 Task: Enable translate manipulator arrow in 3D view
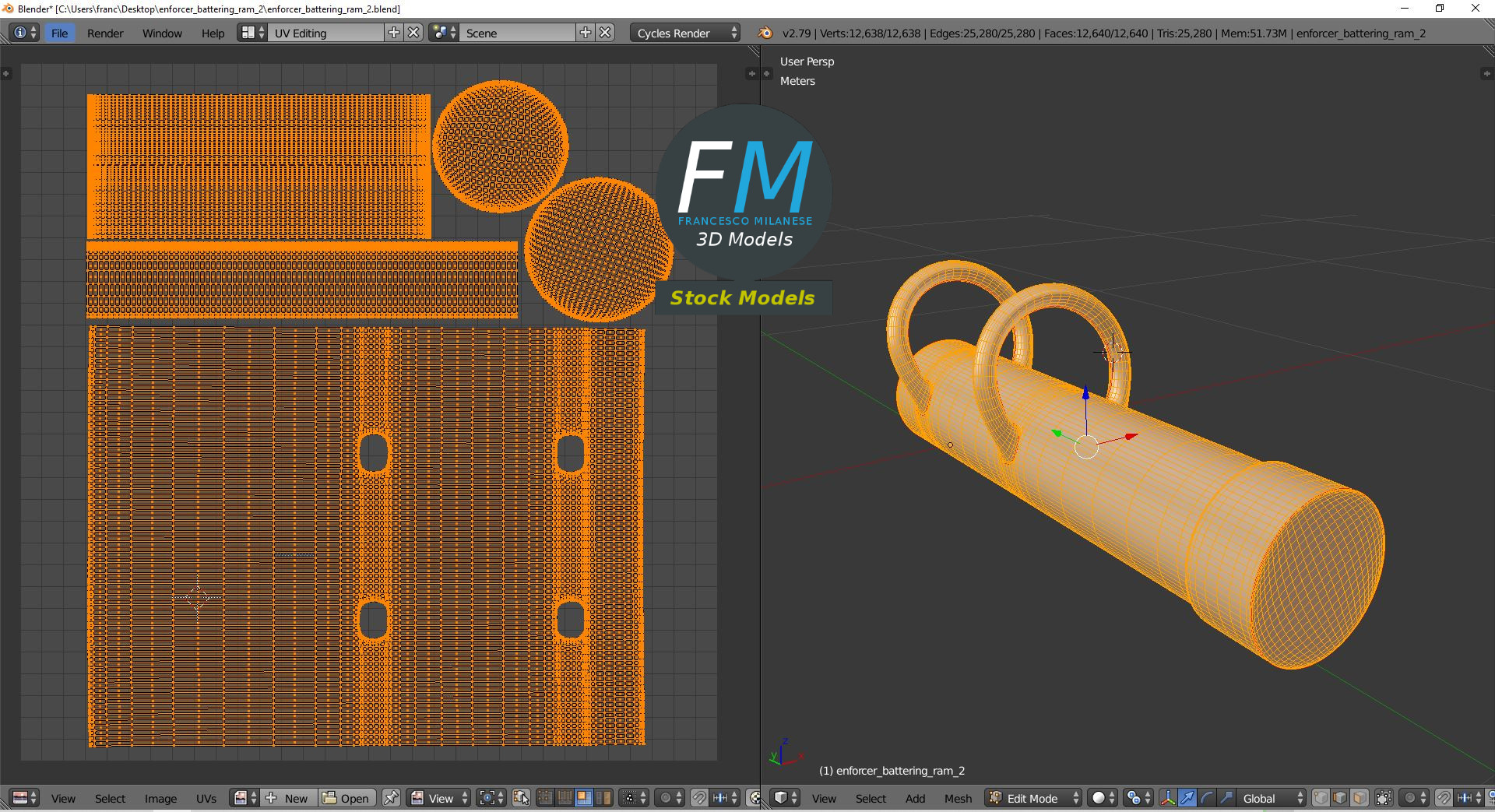coord(1187,798)
